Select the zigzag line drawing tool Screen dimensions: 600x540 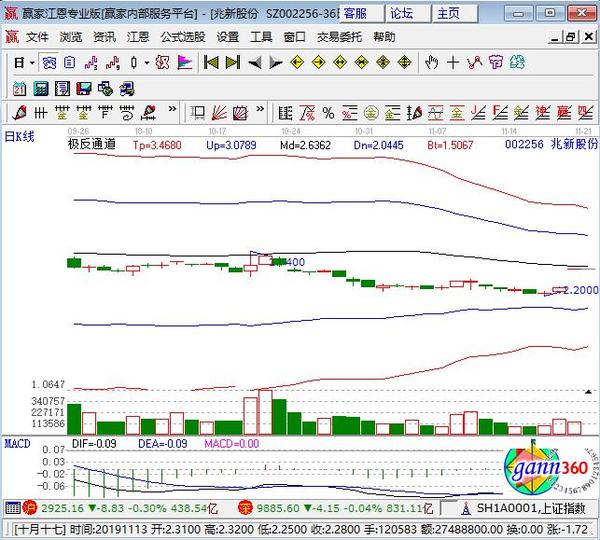tap(474, 62)
